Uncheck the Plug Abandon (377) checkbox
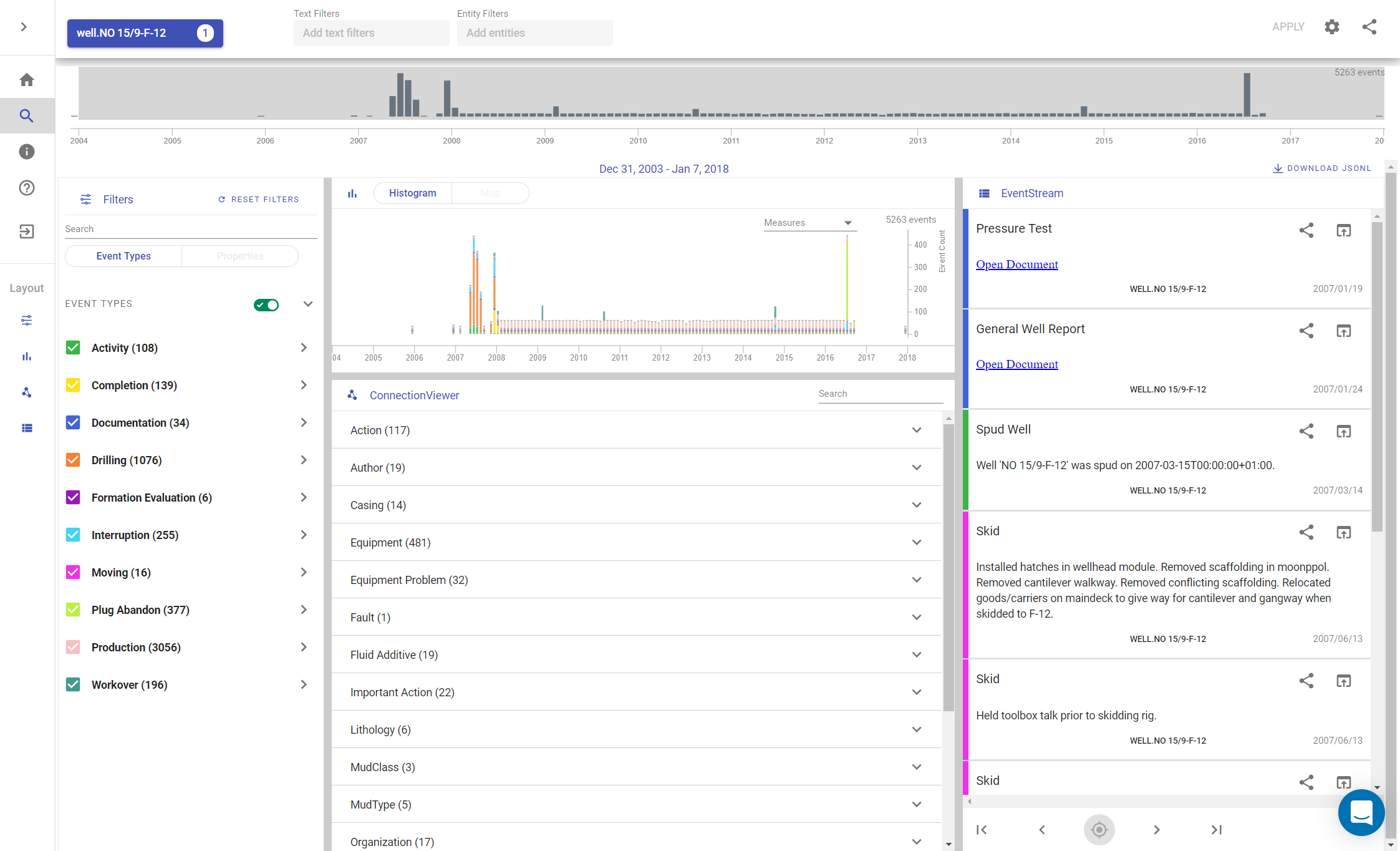Image resolution: width=1400 pixels, height=851 pixels. pyautogui.click(x=73, y=610)
